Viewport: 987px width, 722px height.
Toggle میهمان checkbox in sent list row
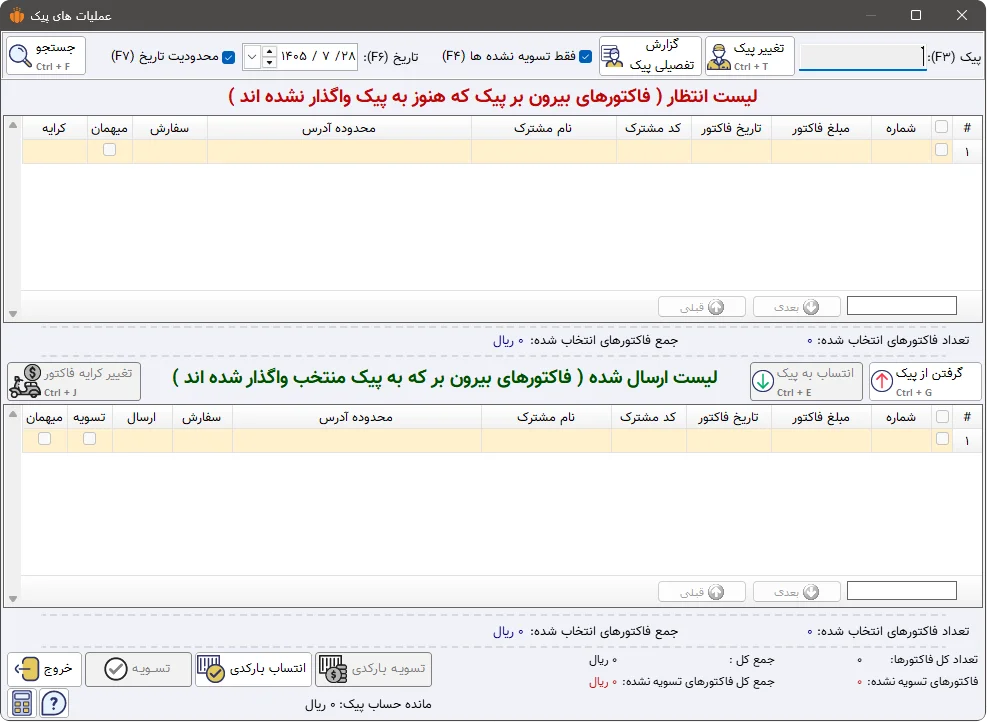(44, 438)
